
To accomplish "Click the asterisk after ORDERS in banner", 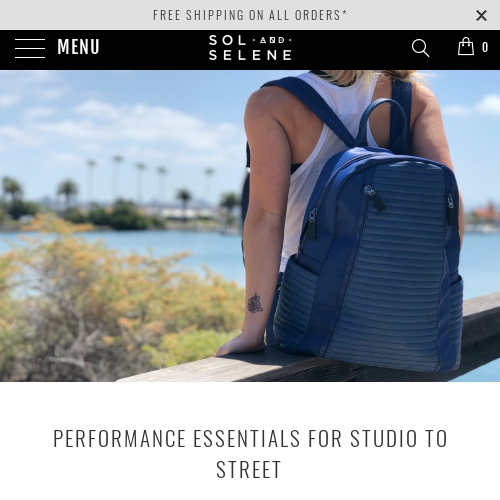I will [344, 13].
